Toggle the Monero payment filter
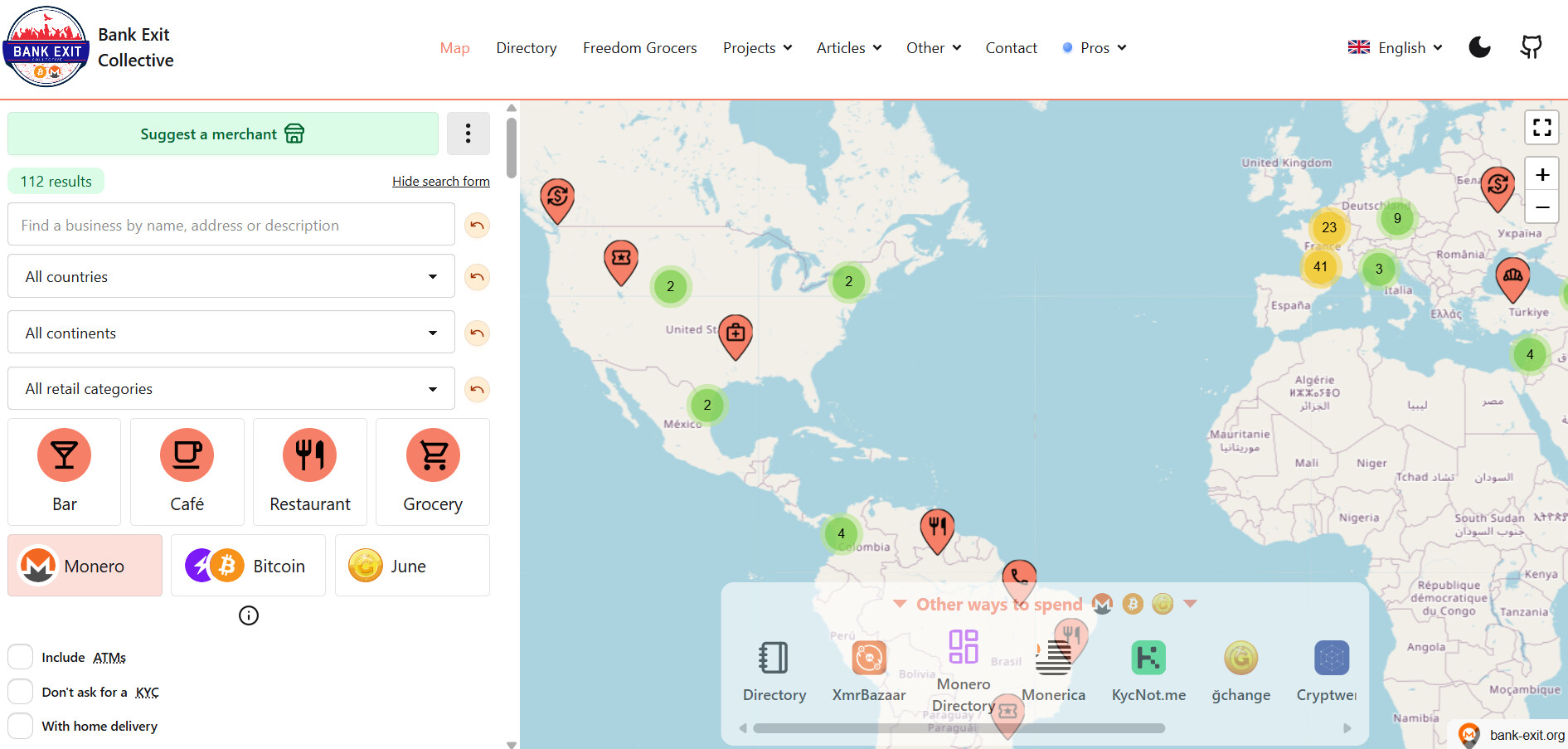 [x=85, y=566]
